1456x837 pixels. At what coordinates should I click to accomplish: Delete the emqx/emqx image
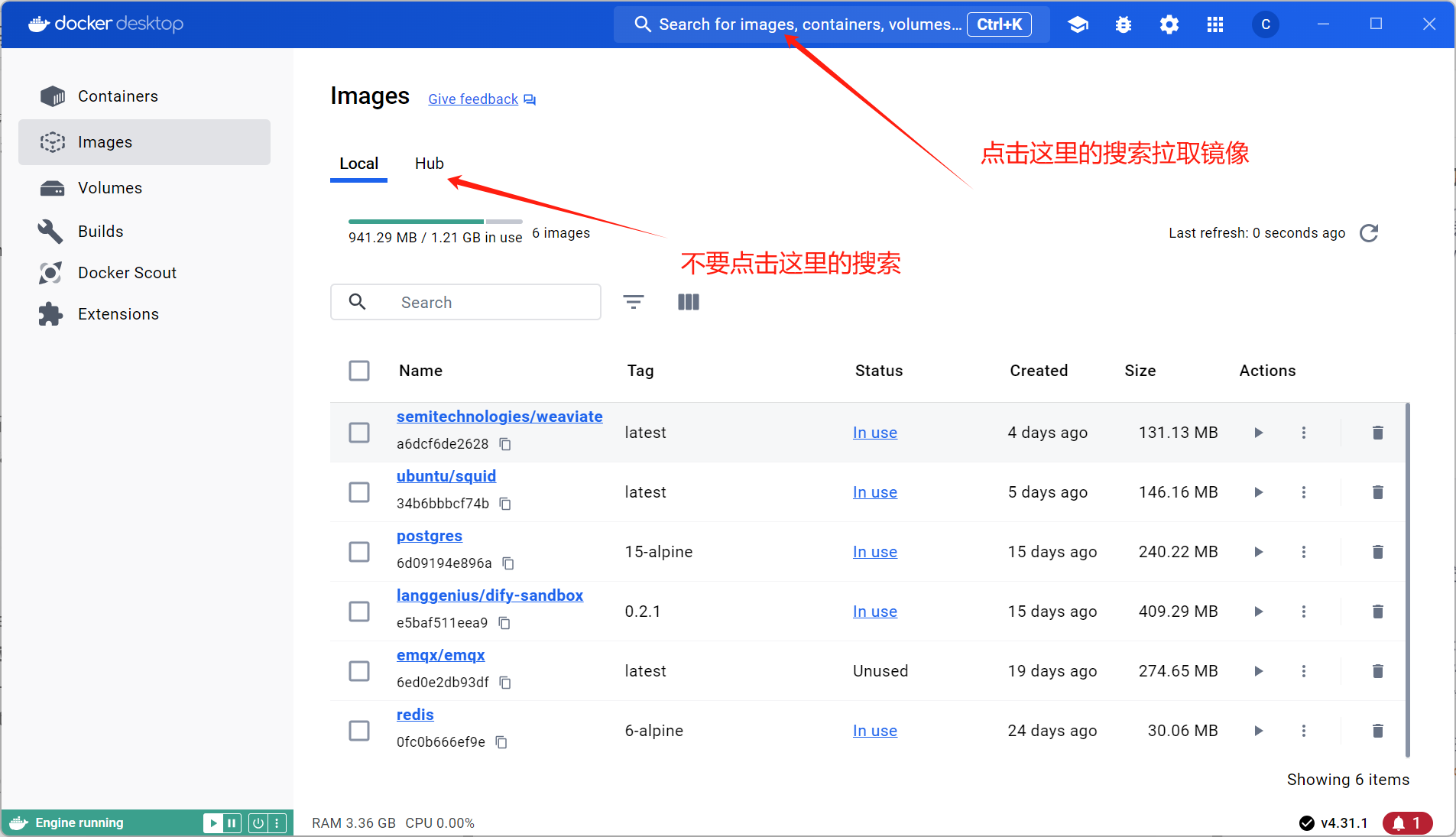pos(1378,671)
